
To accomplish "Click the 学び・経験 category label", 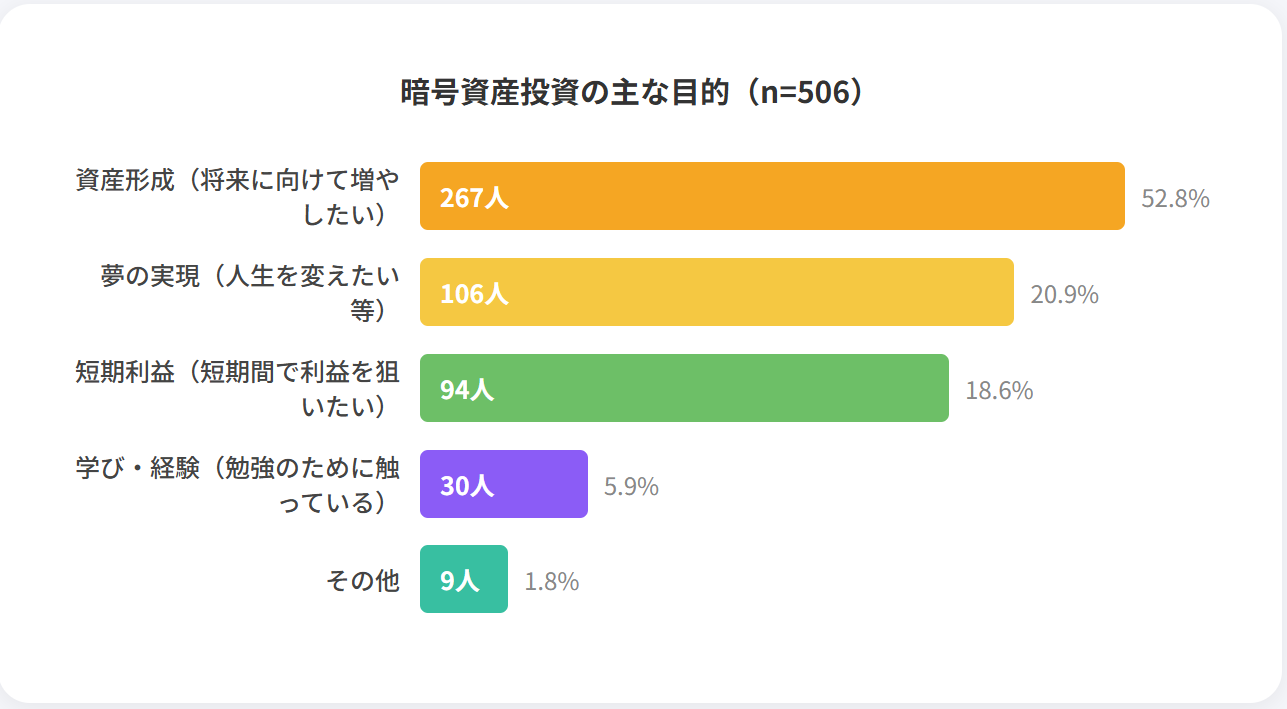I will click(x=238, y=484).
